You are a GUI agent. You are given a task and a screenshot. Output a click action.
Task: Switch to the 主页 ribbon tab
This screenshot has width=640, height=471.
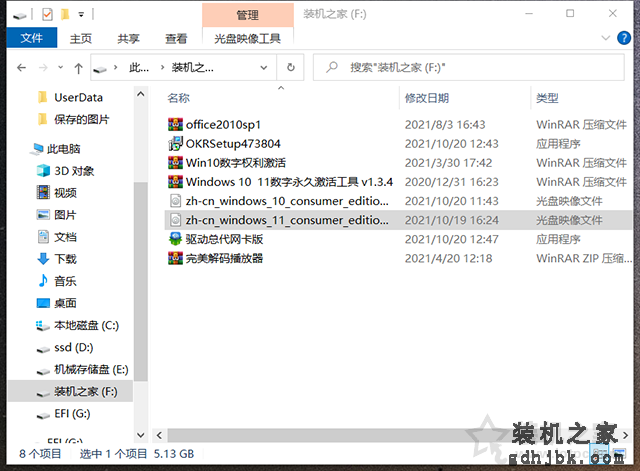coord(80,38)
